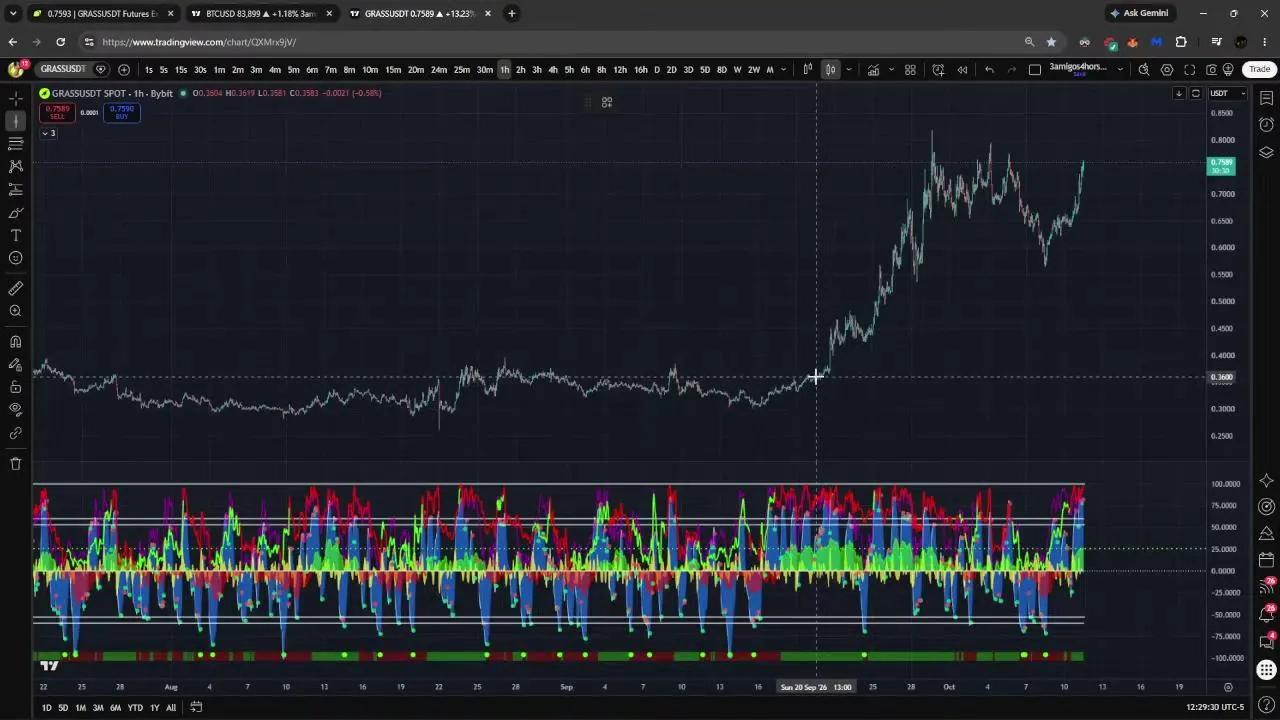This screenshot has width=1280, height=720.
Task: Toggle hide all drawings eye icon
Action: pyautogui.click(x=15, y=409)
